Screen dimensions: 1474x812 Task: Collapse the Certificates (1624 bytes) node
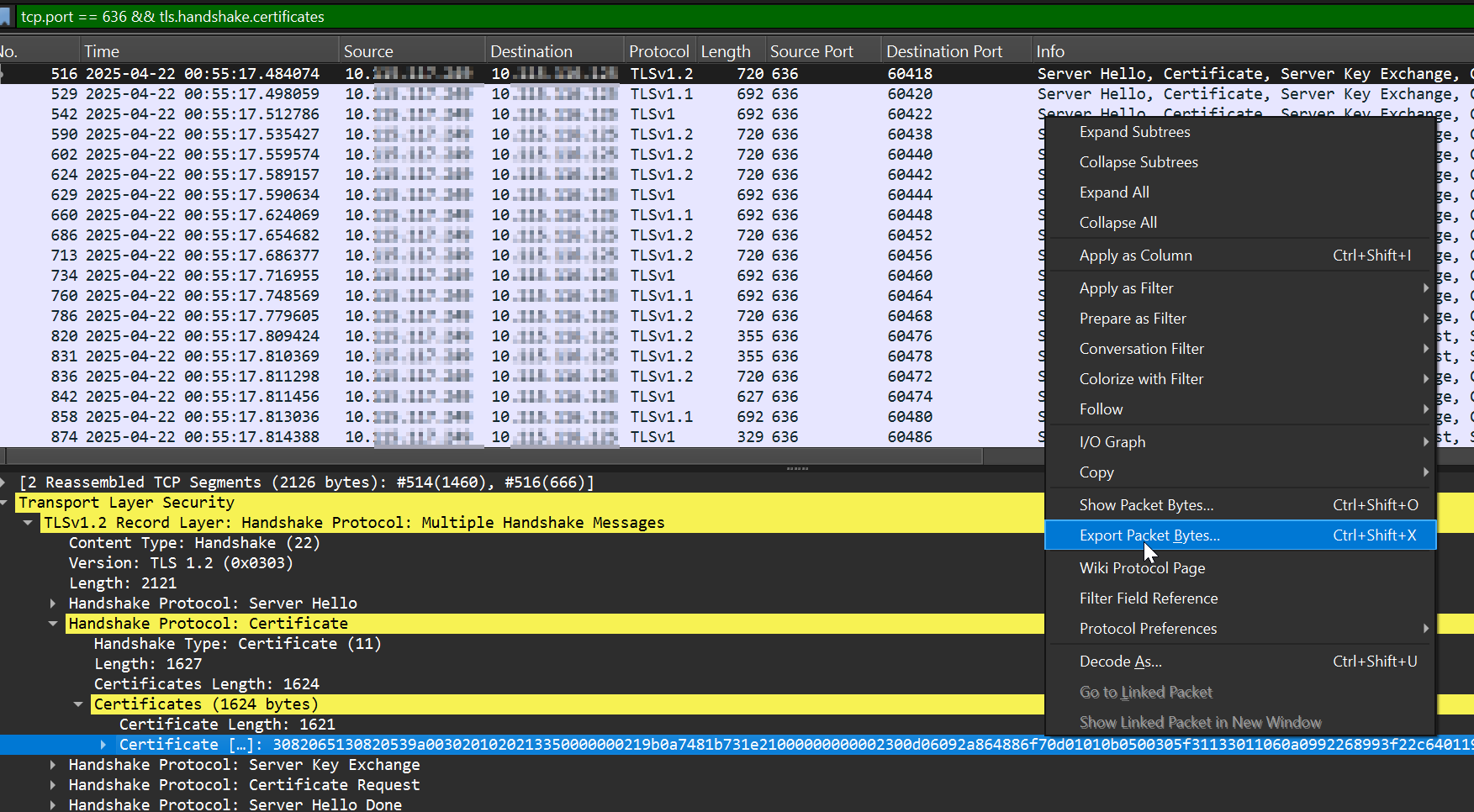[x=78, y=704]
